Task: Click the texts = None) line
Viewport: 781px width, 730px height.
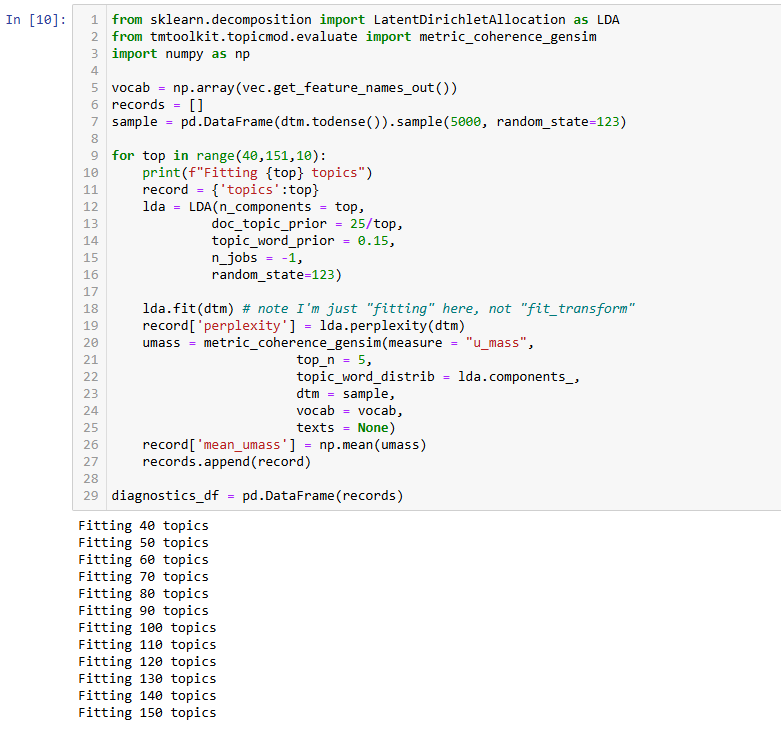Action: [x=346, y=427]
